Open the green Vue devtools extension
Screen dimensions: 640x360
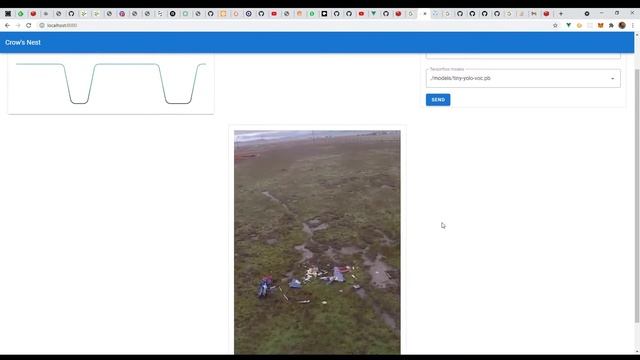(568, 25)
